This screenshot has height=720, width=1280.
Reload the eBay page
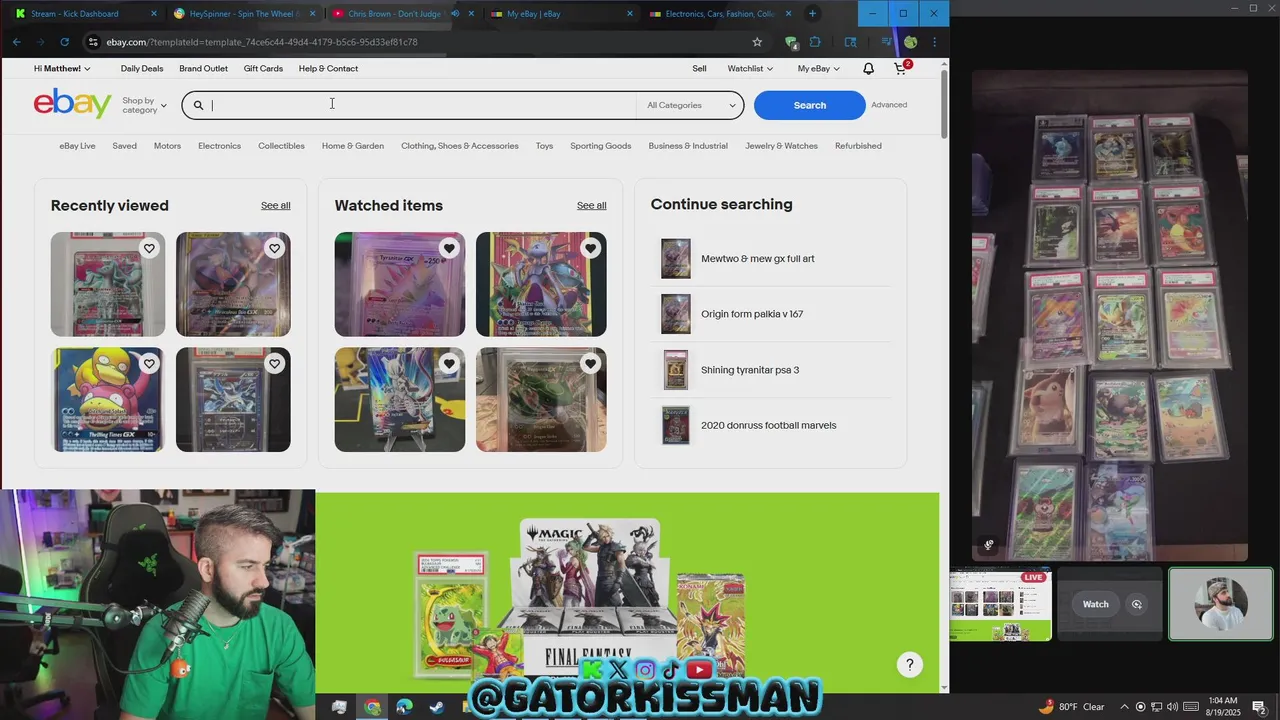point(64,42)
